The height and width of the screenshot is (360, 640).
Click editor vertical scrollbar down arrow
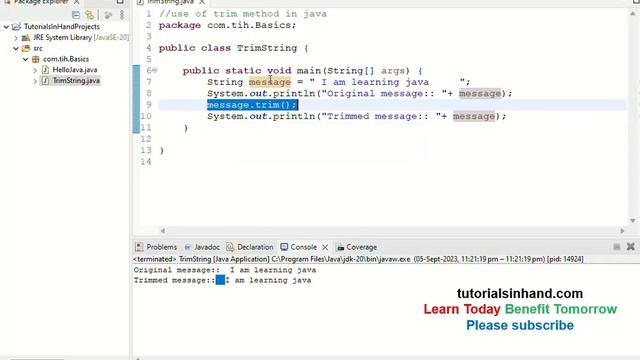click(633, 220)
